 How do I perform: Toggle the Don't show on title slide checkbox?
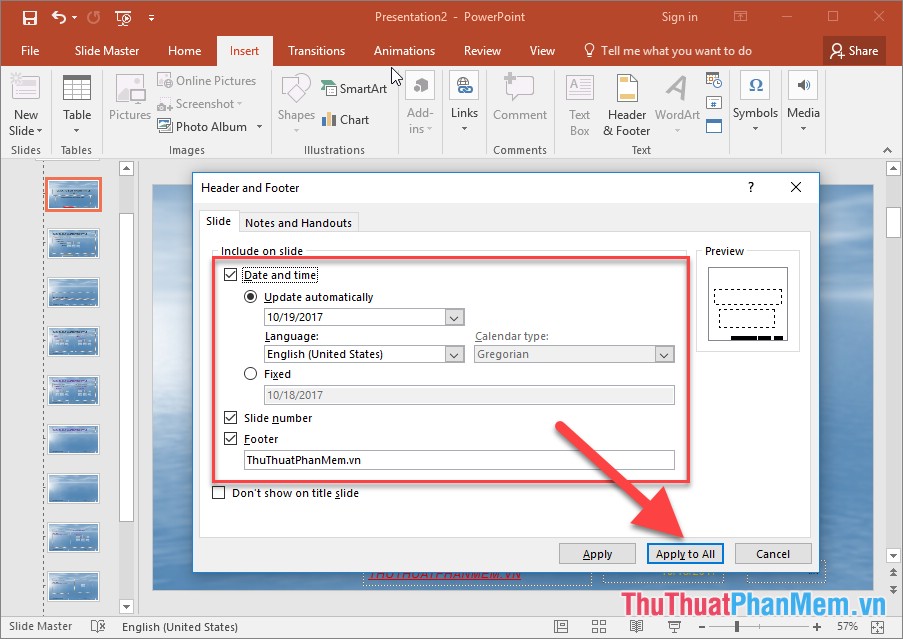tap(216, 492)
